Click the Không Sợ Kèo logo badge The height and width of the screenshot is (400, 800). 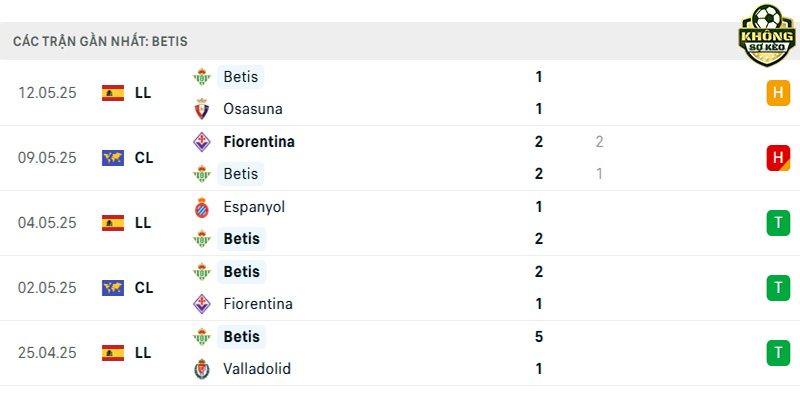point(766,35)
